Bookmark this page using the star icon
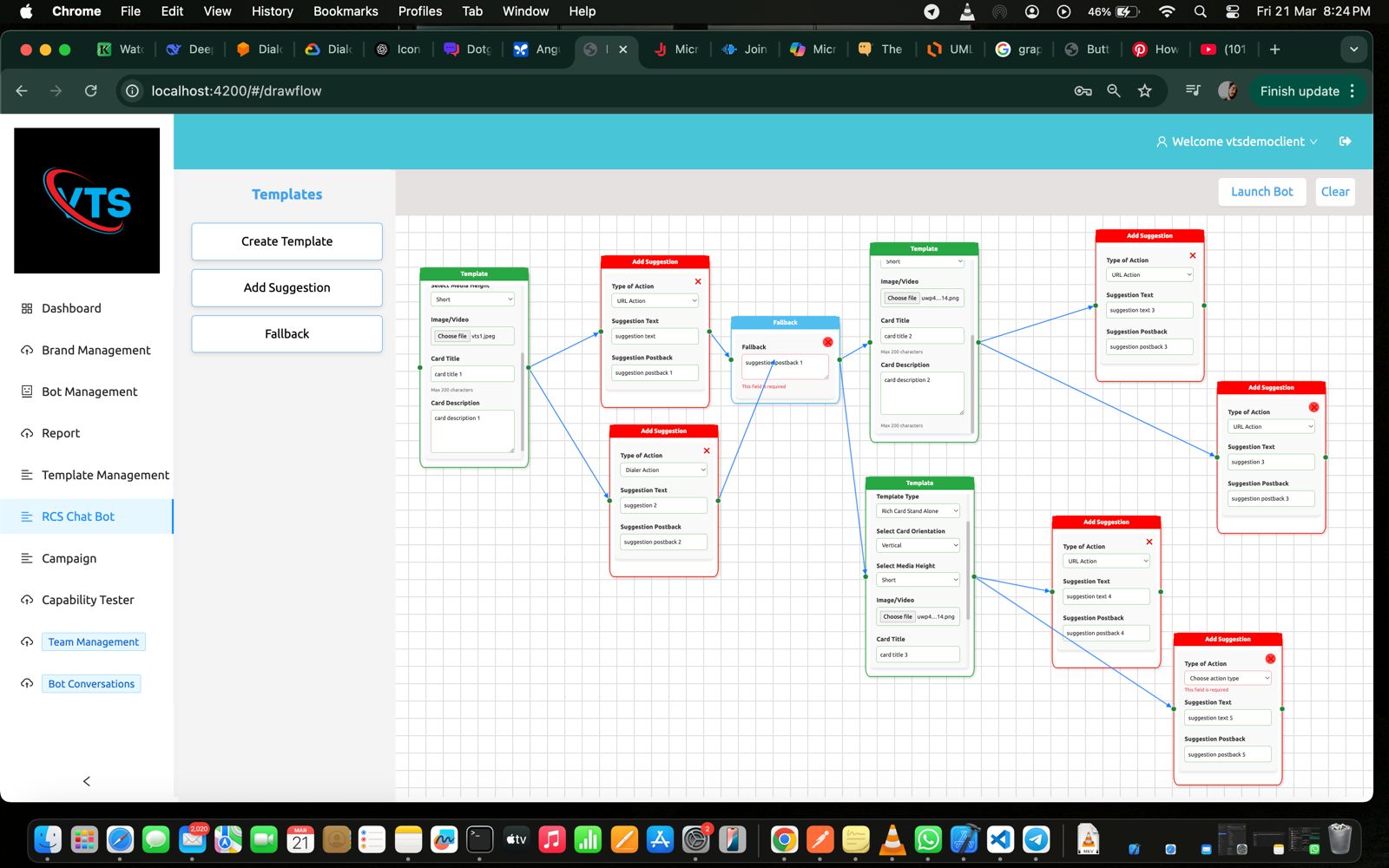The width and height of the screenshot is (1389, 868). pyautogui.click(x=1145, y=91)
